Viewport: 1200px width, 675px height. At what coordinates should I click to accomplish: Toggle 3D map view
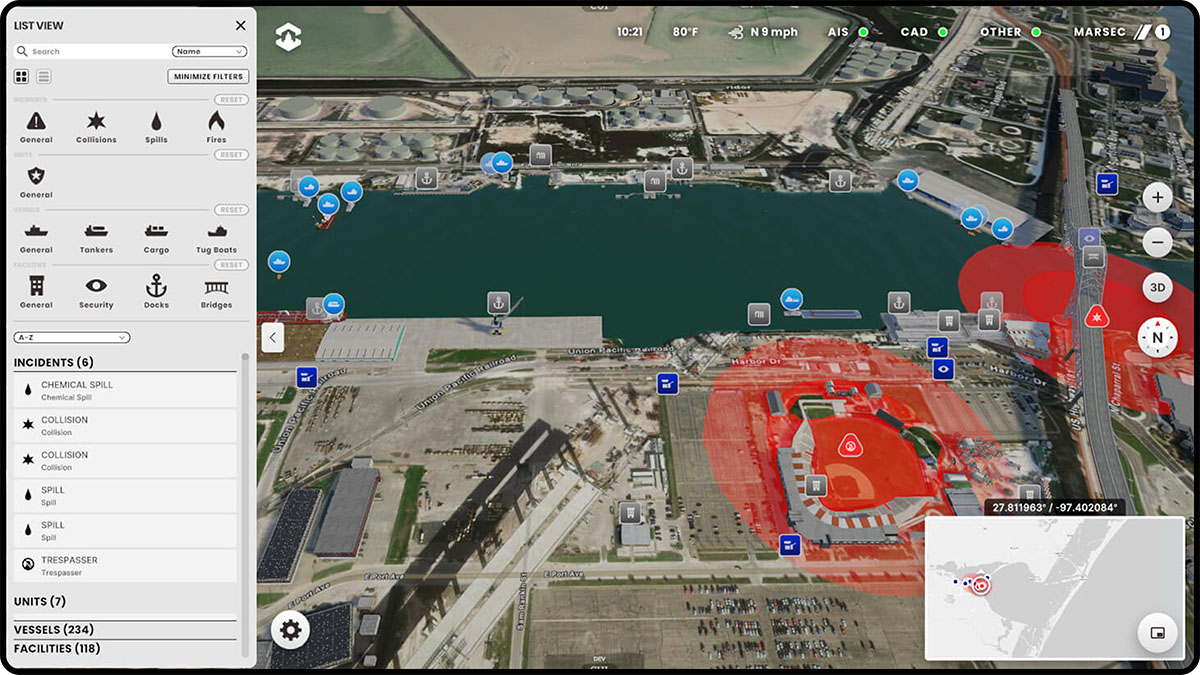click(x=1157, y=288)
